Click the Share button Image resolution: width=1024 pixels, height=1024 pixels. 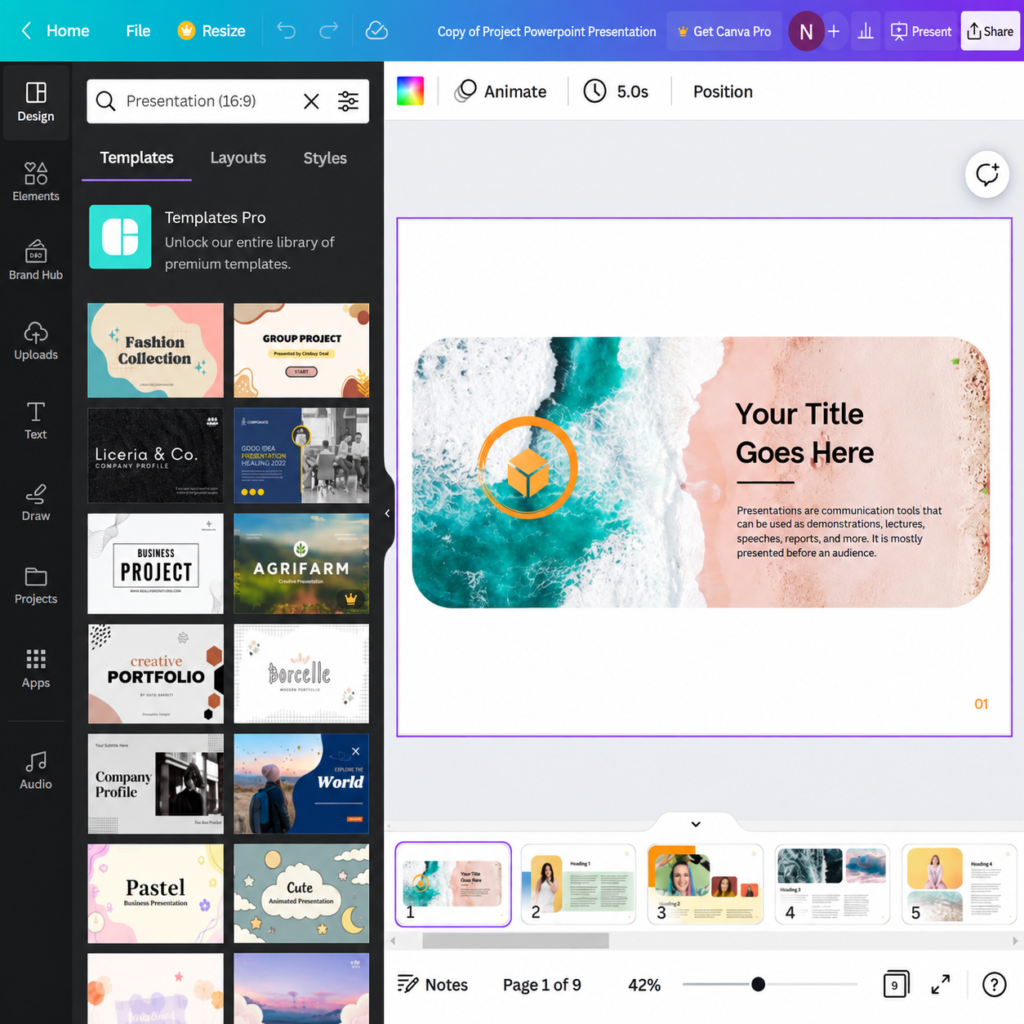[990, 31]
